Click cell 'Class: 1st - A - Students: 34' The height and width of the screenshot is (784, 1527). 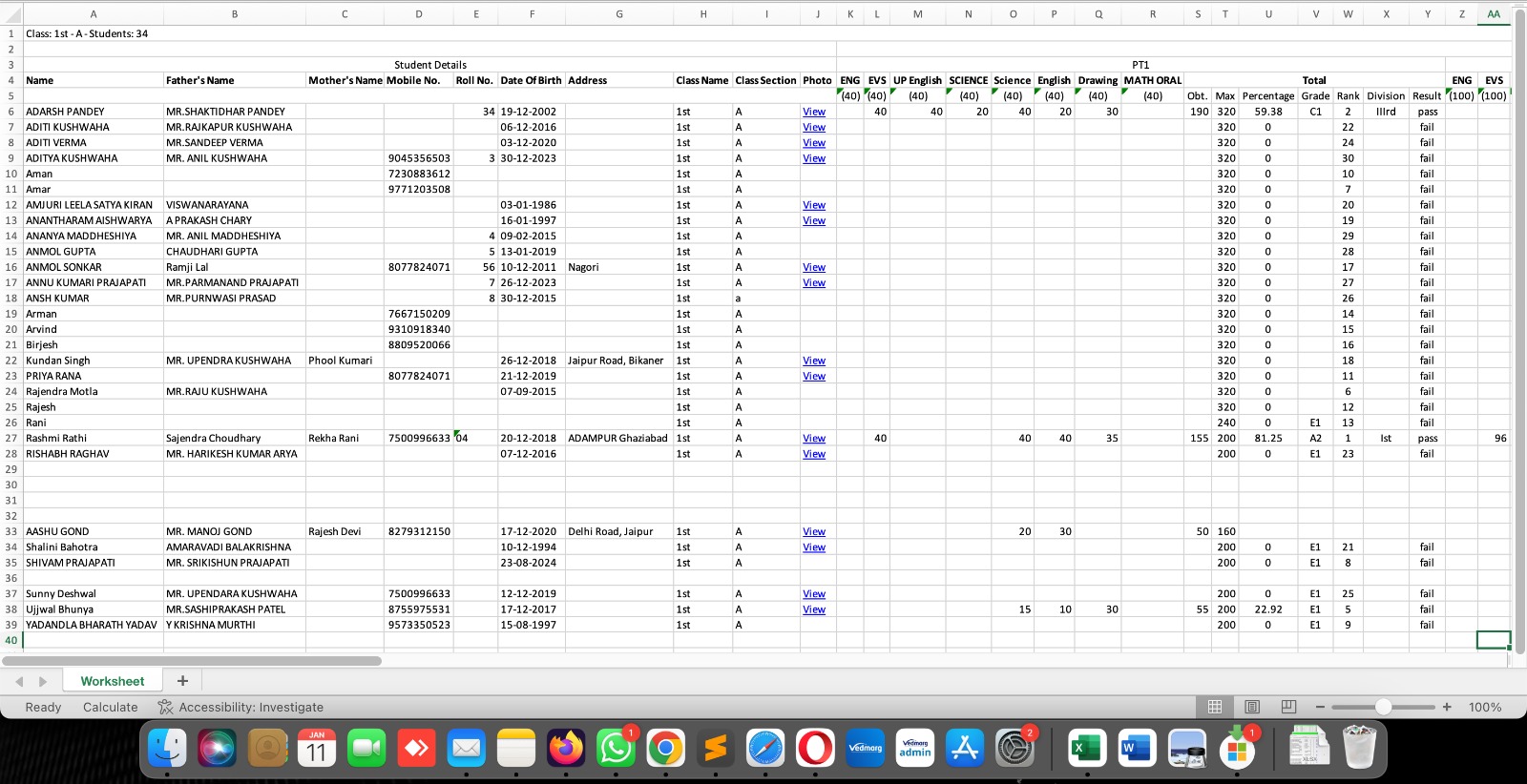point(87,33)
